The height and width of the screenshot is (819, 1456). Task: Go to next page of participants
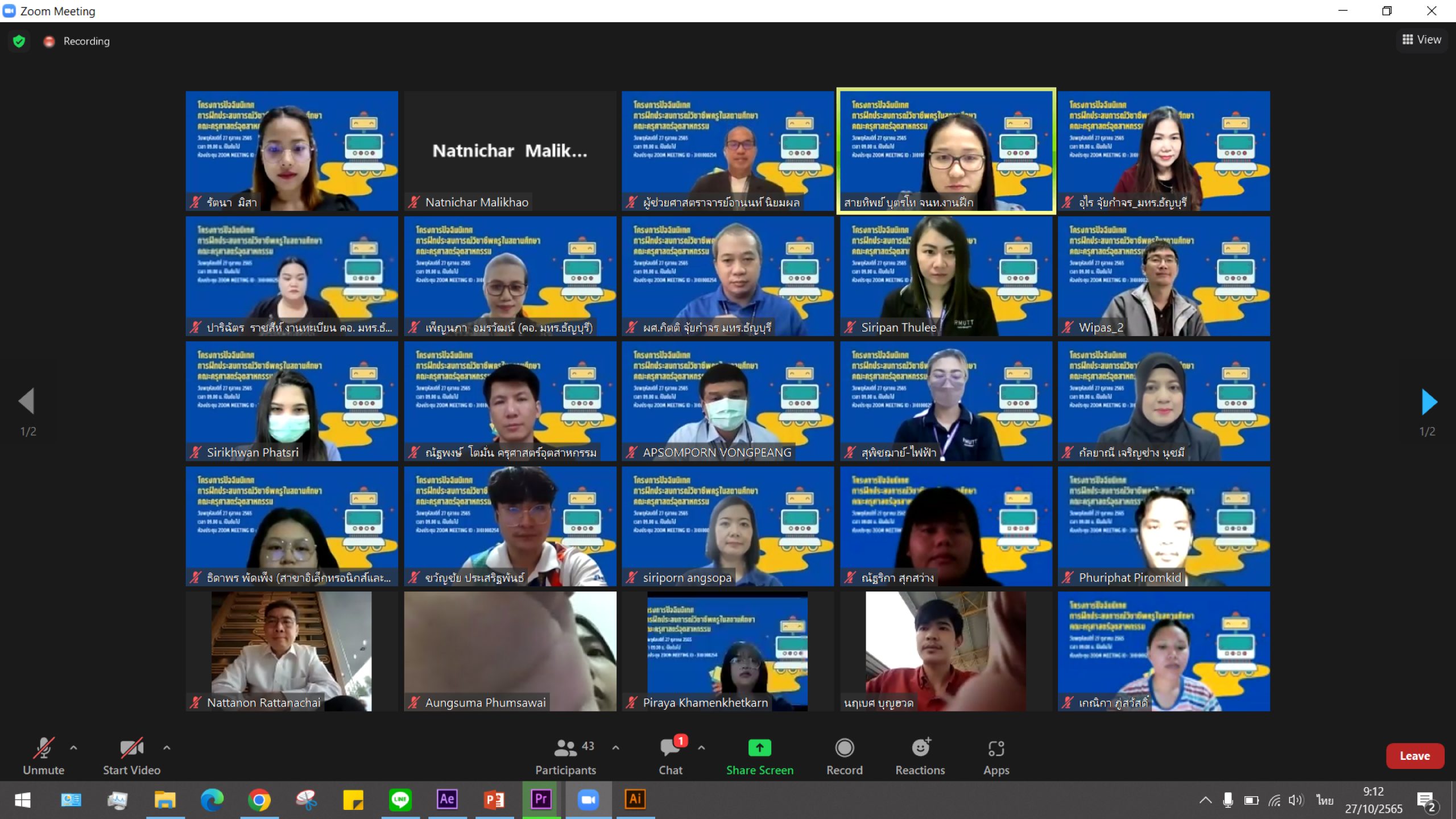pos(1429,402)
